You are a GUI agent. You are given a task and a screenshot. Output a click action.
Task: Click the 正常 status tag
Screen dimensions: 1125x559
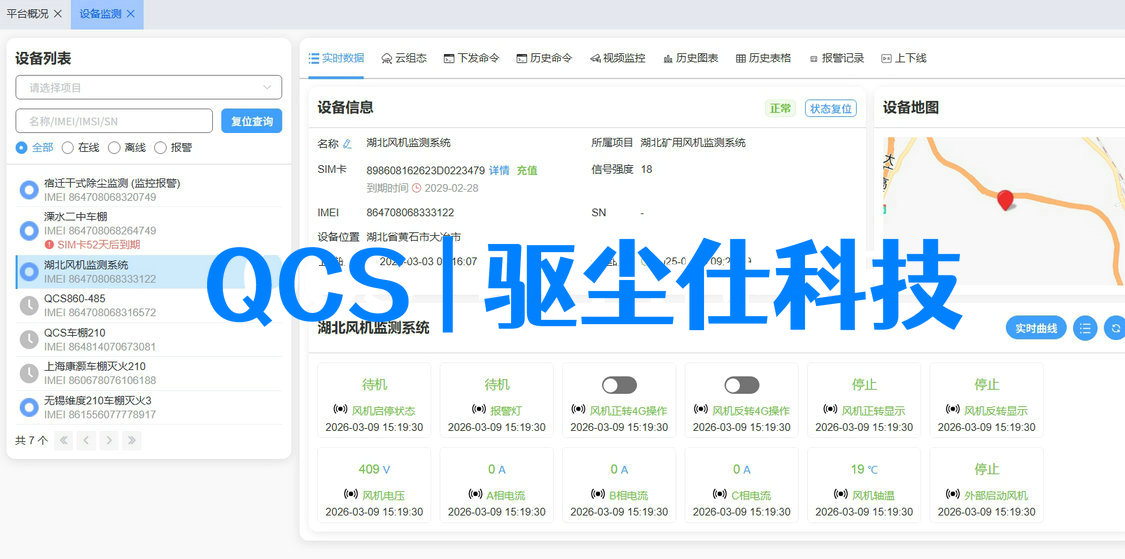[x=780, y=108]
